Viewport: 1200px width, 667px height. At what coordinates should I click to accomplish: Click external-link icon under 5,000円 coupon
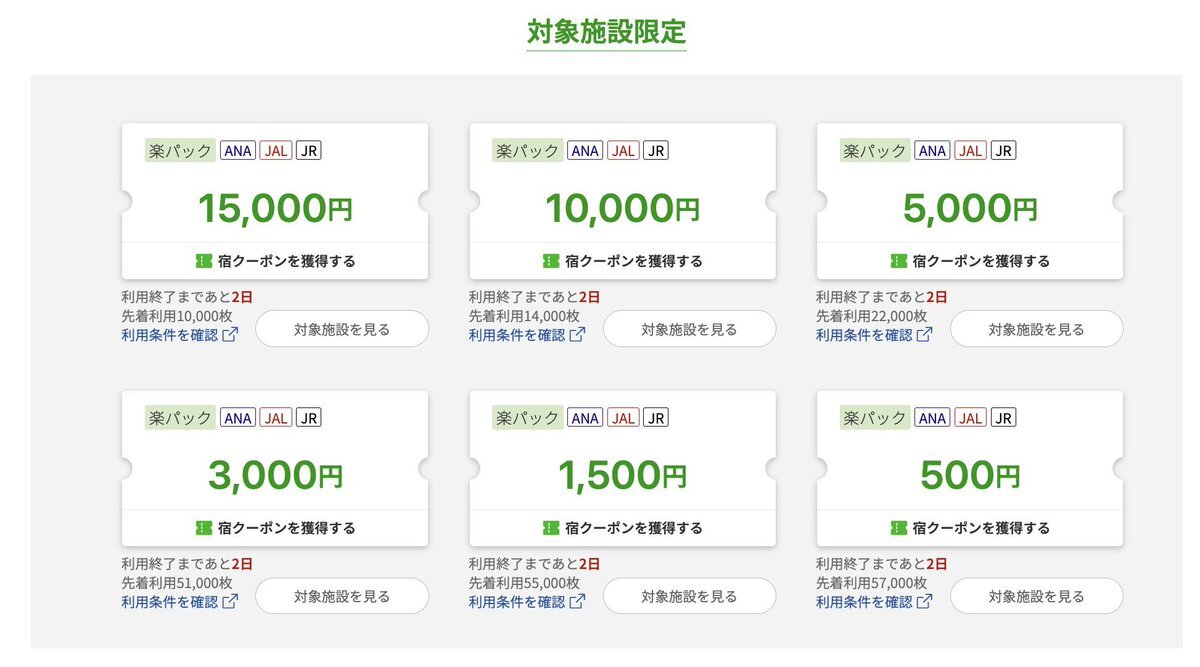(x=925, y=335)
